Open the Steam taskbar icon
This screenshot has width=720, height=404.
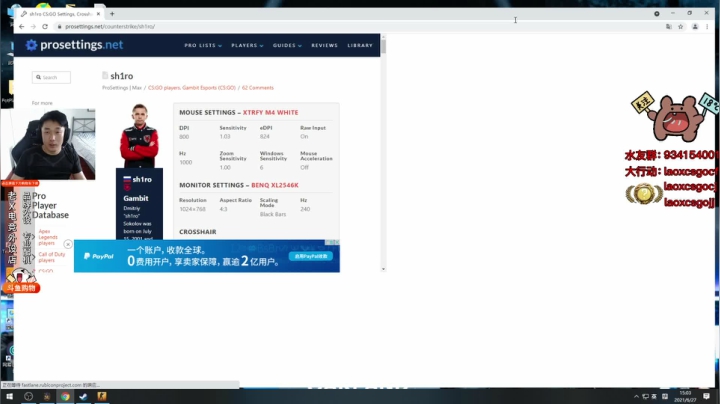coord(83,396)
